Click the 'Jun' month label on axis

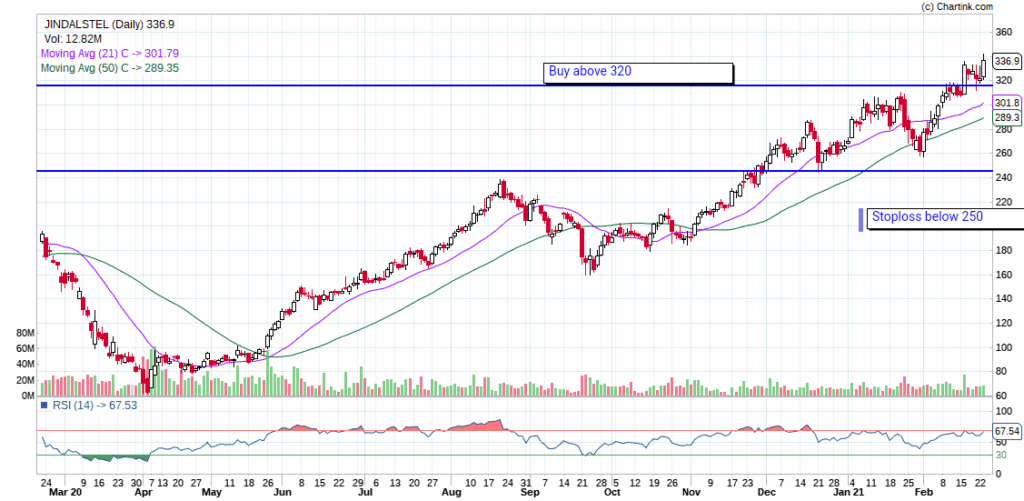pos(282,492)
